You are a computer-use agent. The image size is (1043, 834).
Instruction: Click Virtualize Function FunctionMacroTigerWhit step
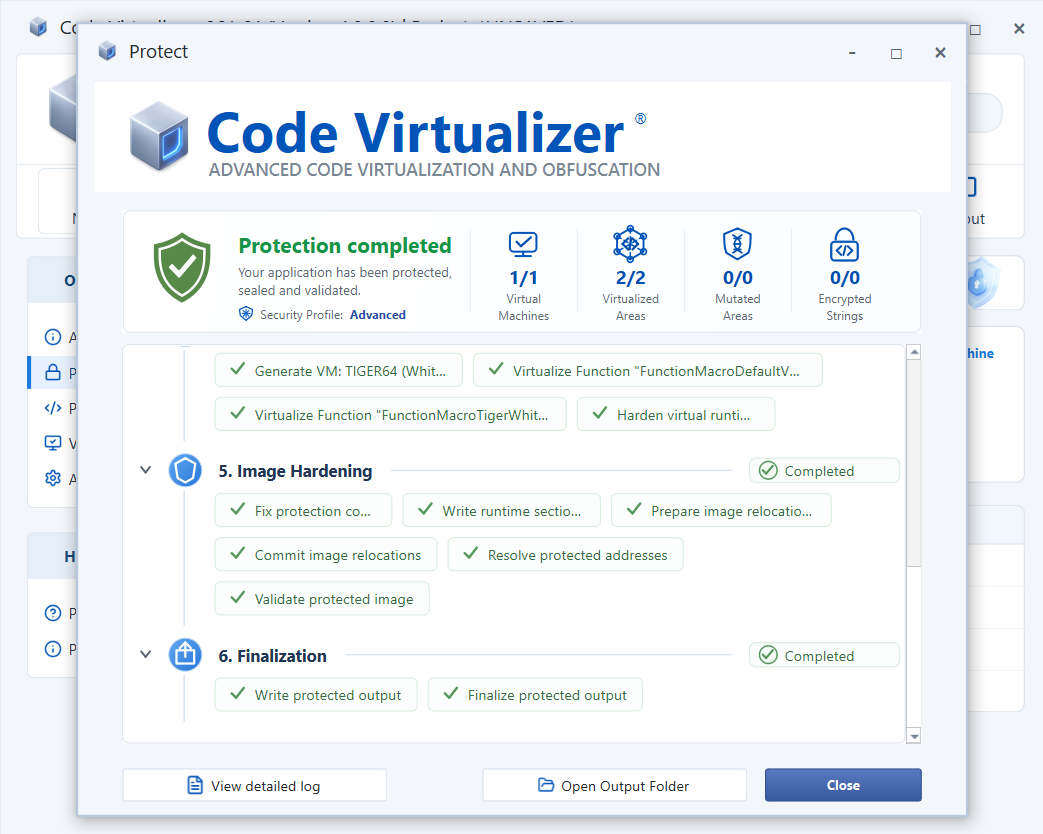click(x=390, y=414)
